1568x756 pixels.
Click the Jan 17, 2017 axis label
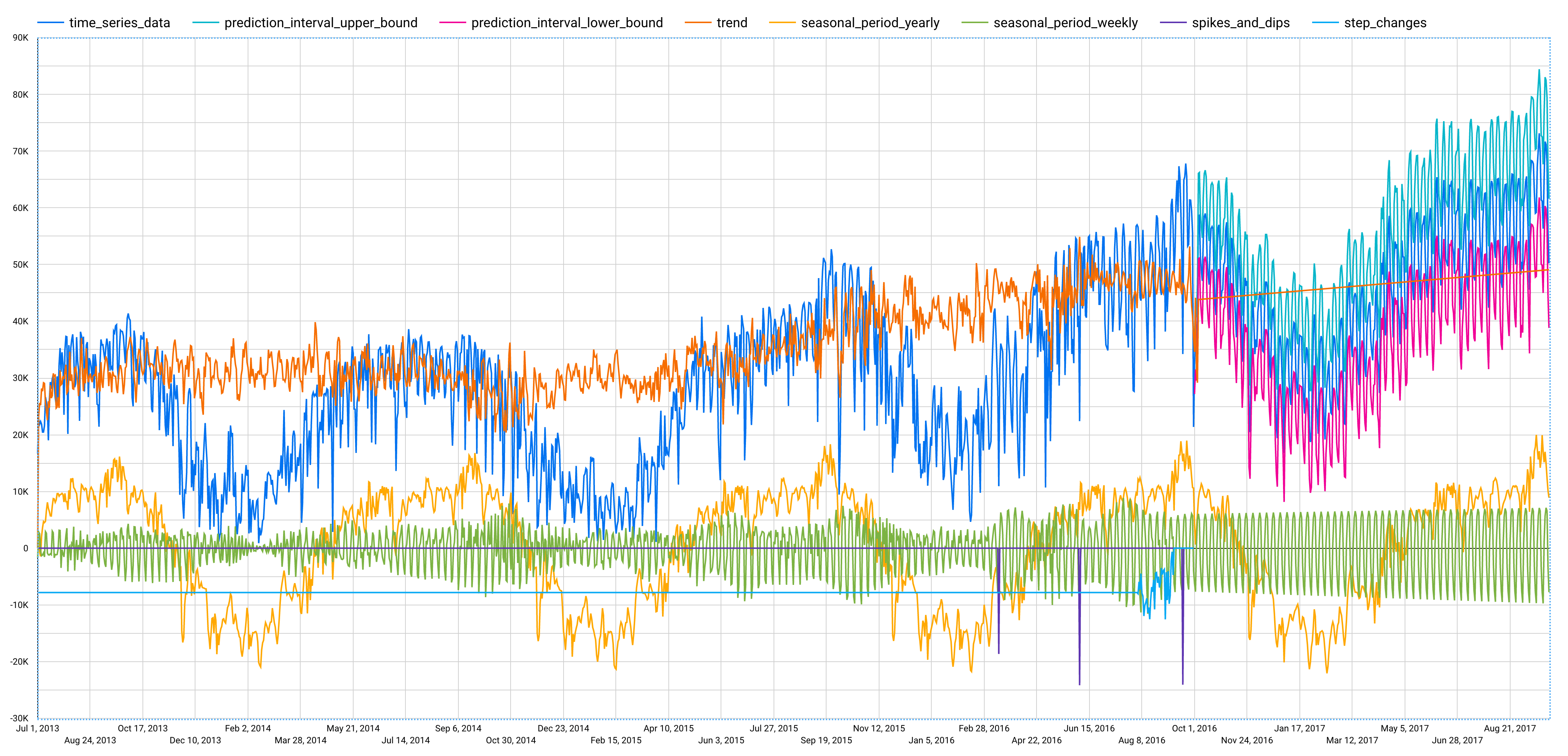(1299, 728)
